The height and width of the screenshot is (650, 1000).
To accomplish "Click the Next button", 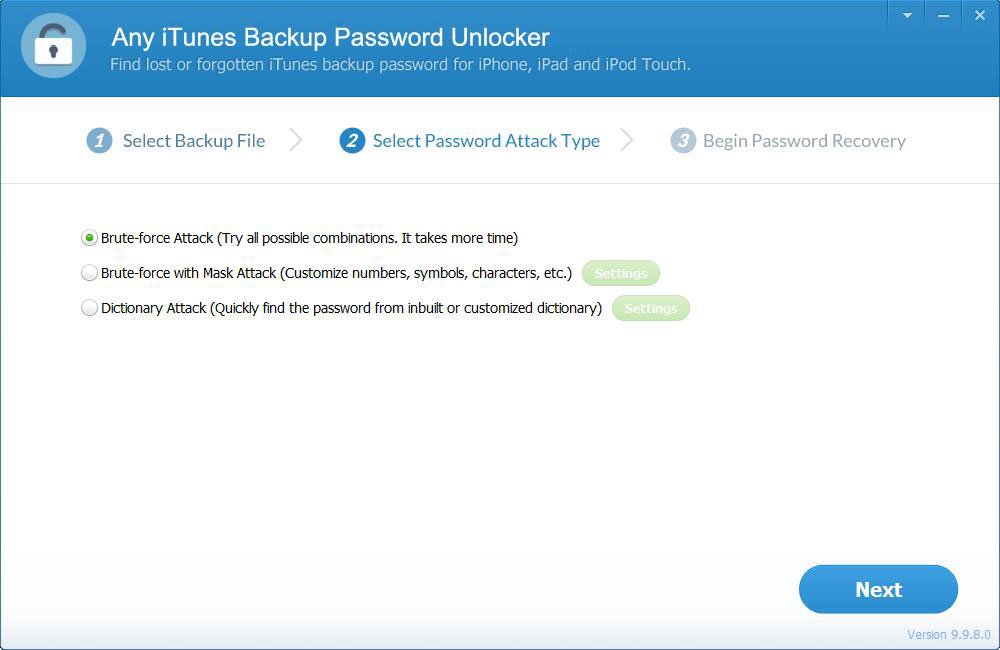I will tap(878, 589).
